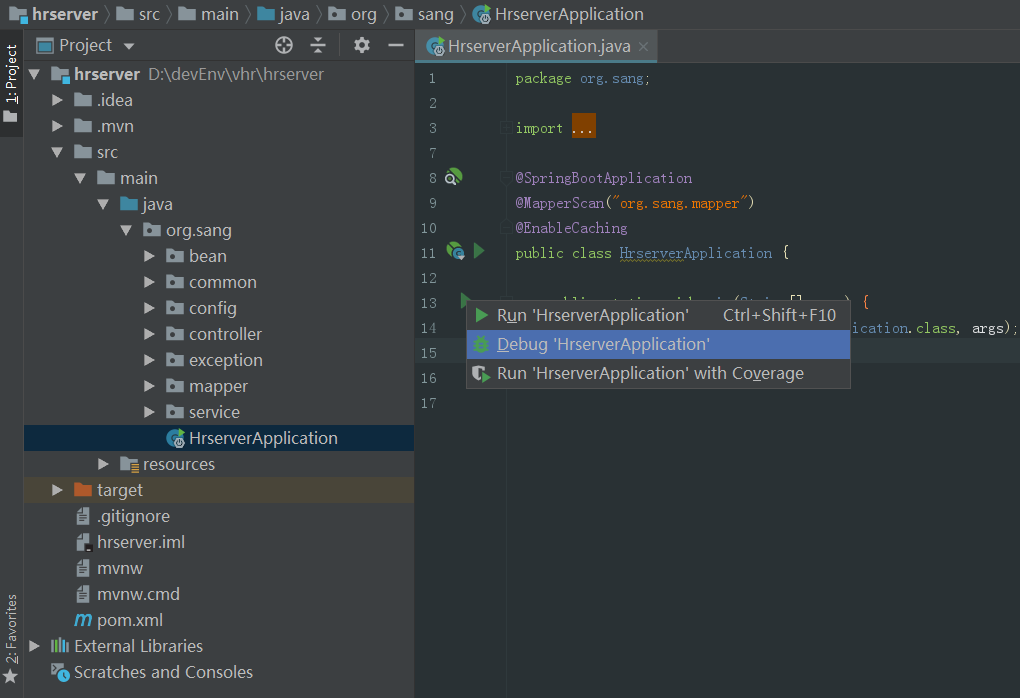The image size is (1020, 698).
Task: Expand the target folder
Action: (x=58, y=490)
